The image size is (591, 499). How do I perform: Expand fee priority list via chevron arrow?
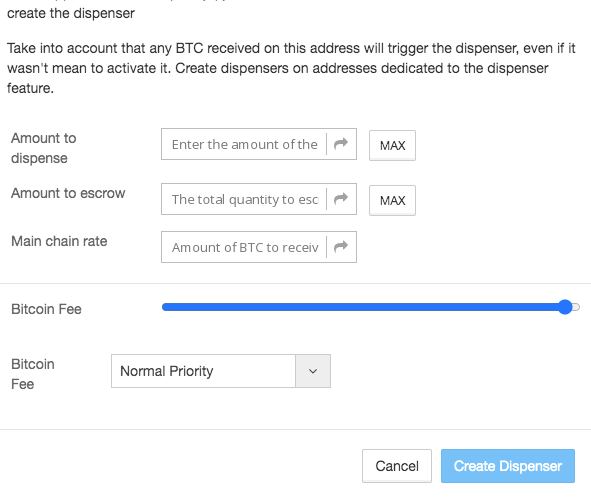pyautogui.click(x=313, y=371)
